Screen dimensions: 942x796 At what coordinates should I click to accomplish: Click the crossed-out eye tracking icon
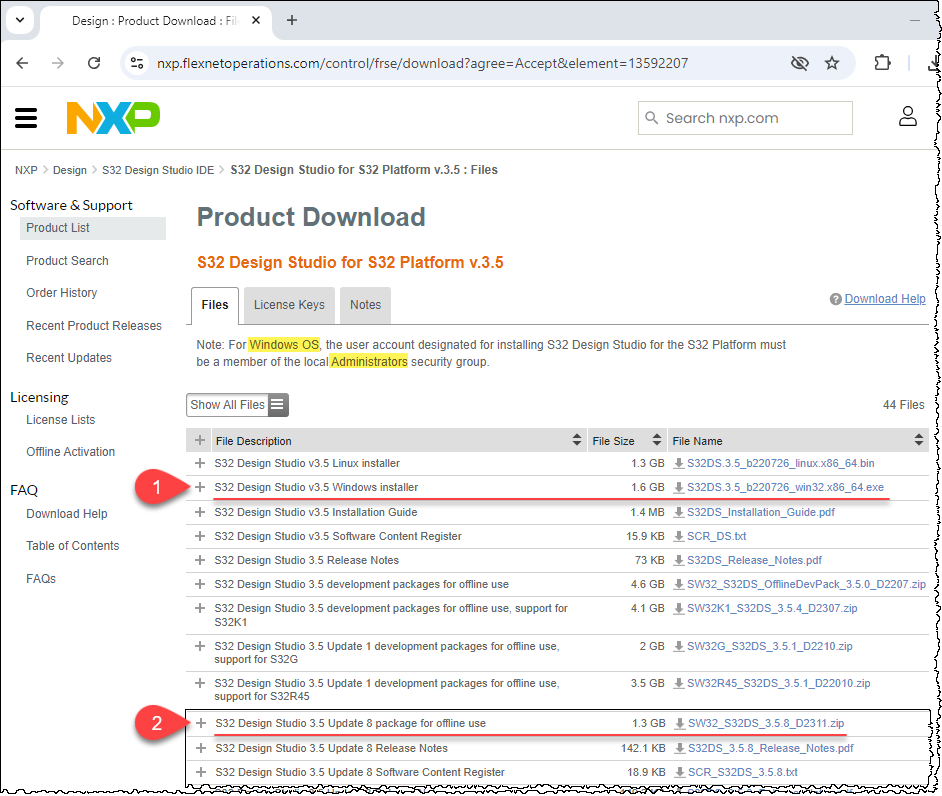(x=800, y=63)
